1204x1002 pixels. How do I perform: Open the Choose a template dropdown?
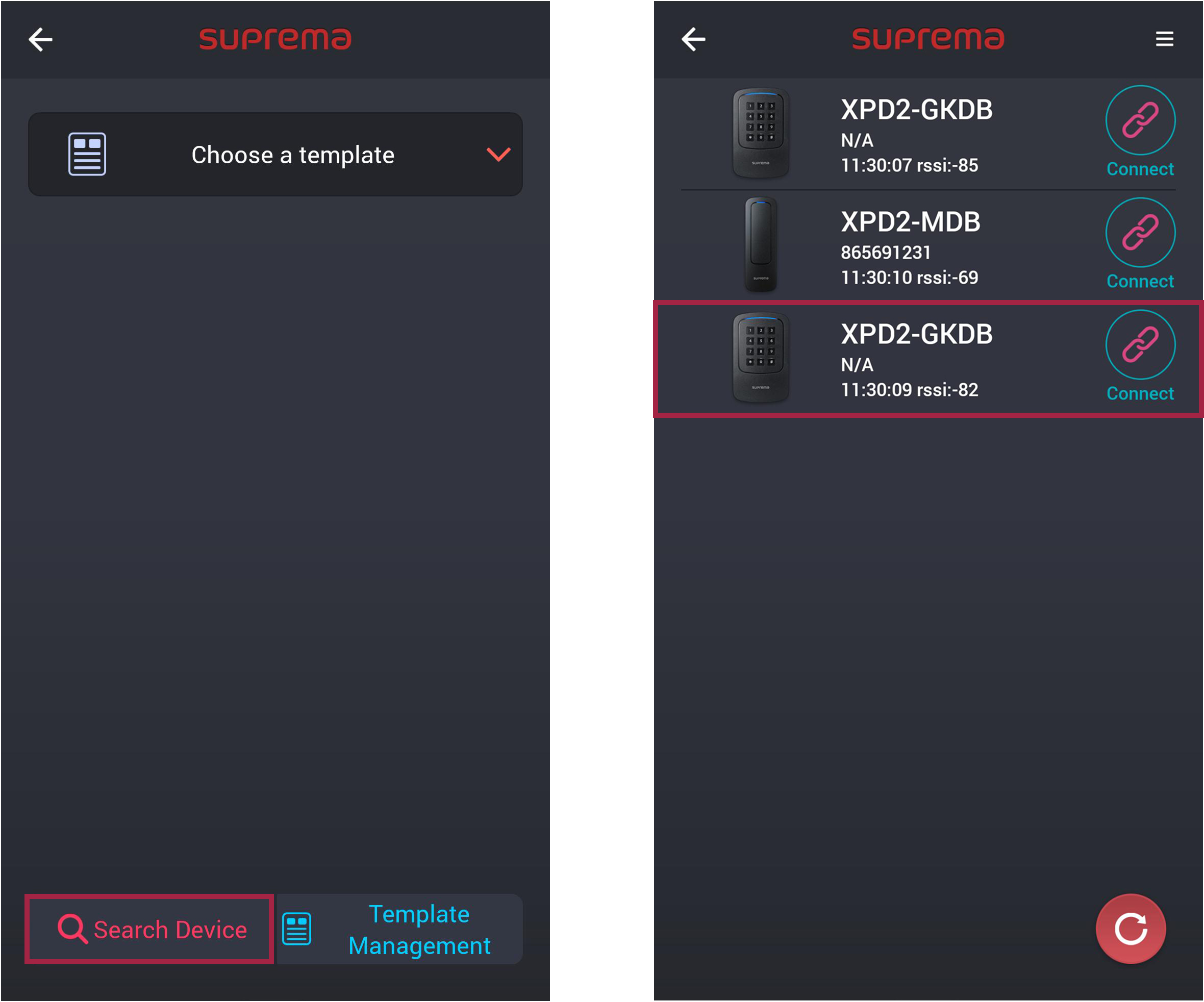coord(275,154)
